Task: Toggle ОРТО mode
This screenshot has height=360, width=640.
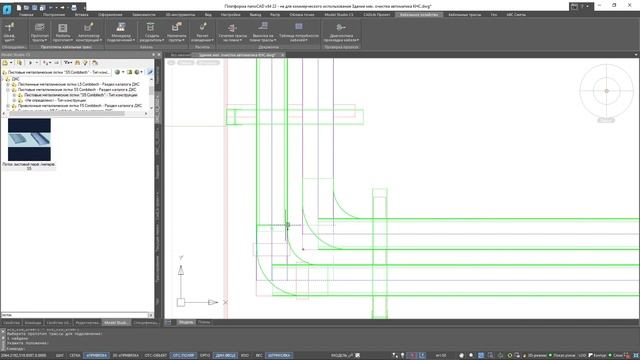Action: [x=205, y=356]
